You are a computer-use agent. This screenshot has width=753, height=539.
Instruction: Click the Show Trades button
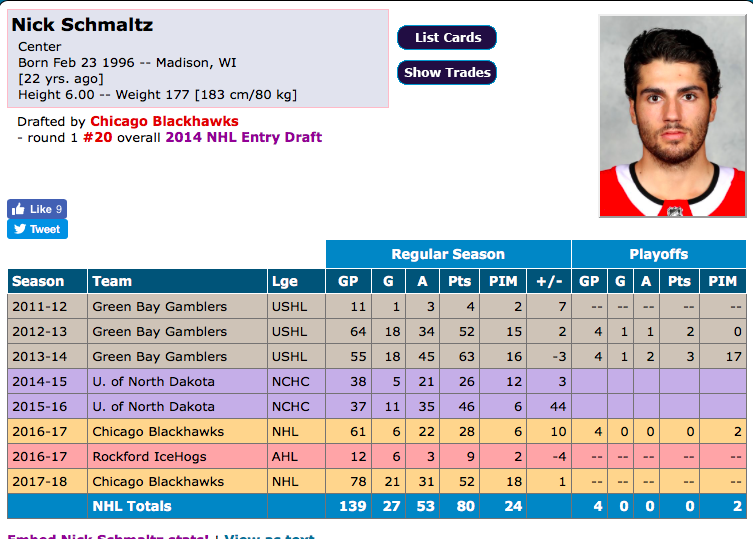tap(447, 73)
